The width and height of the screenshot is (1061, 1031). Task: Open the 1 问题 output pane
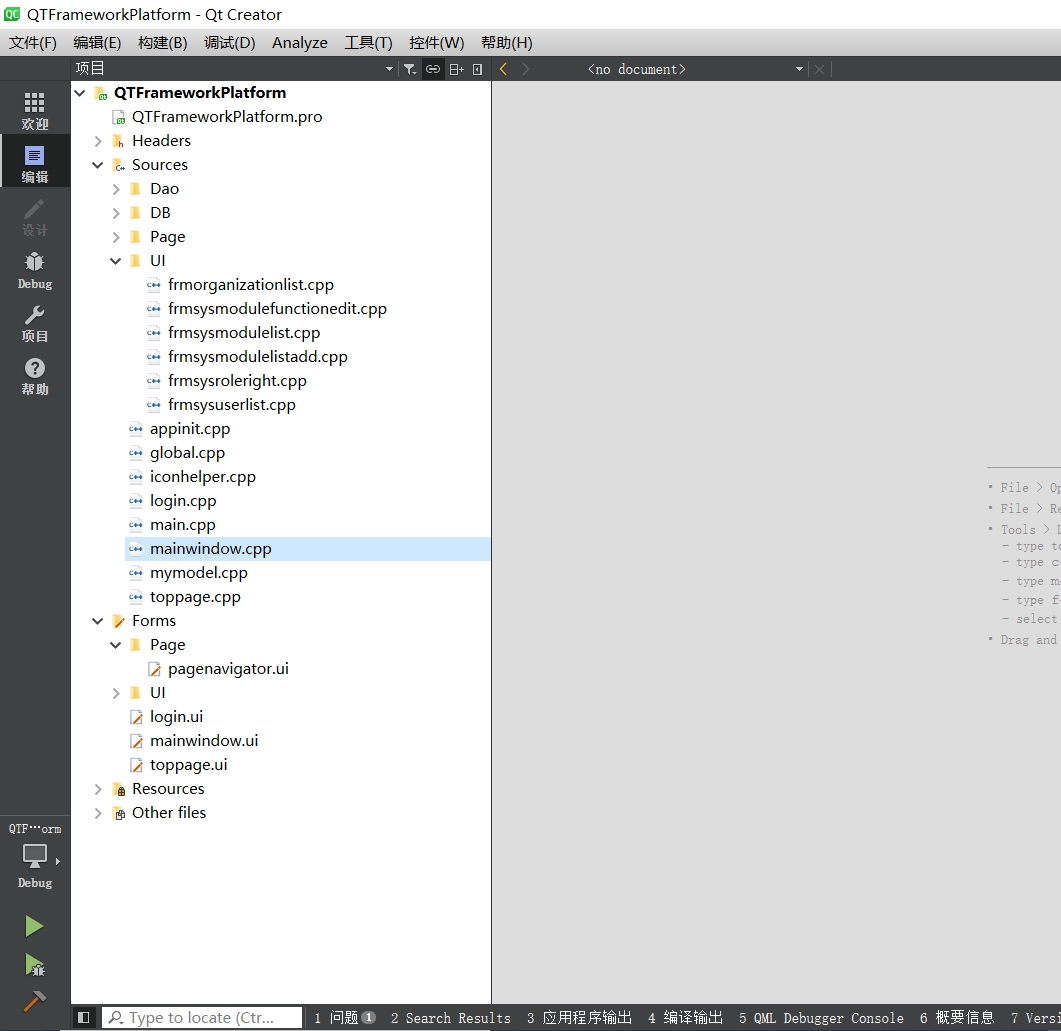click(x=344, y=1017)
